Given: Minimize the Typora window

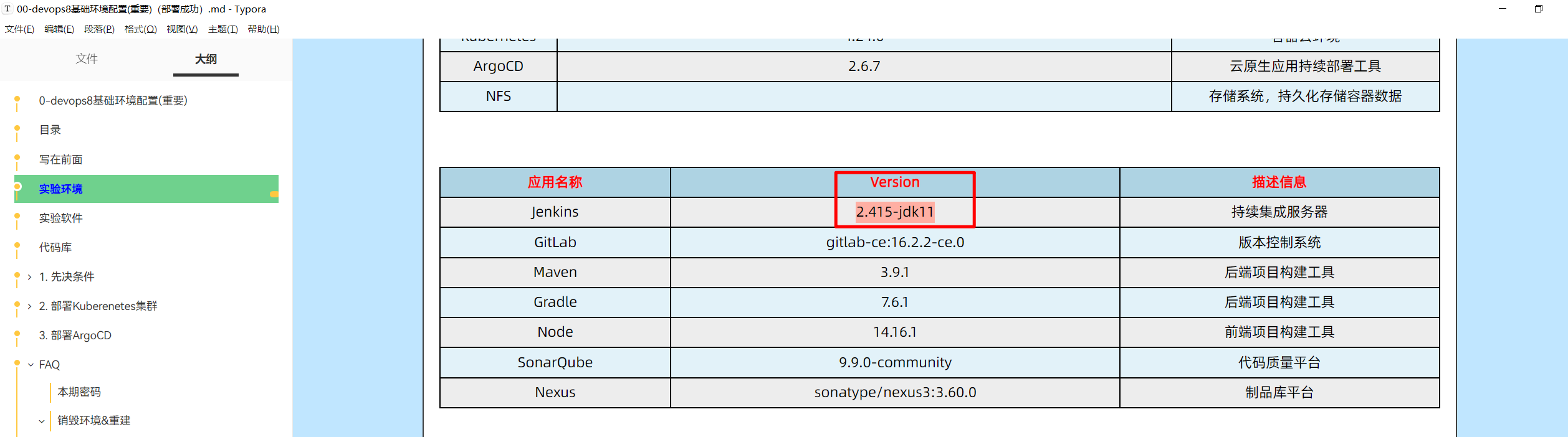Looking at the screenshot, I should point(1503,9).
